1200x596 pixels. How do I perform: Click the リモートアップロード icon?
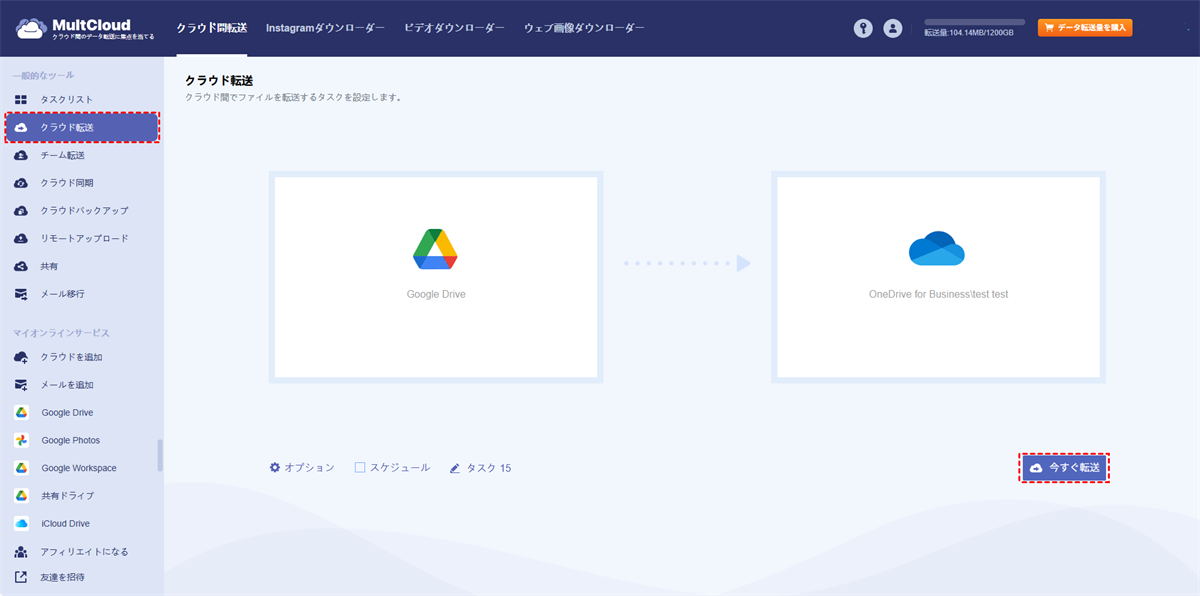[21, 239]
